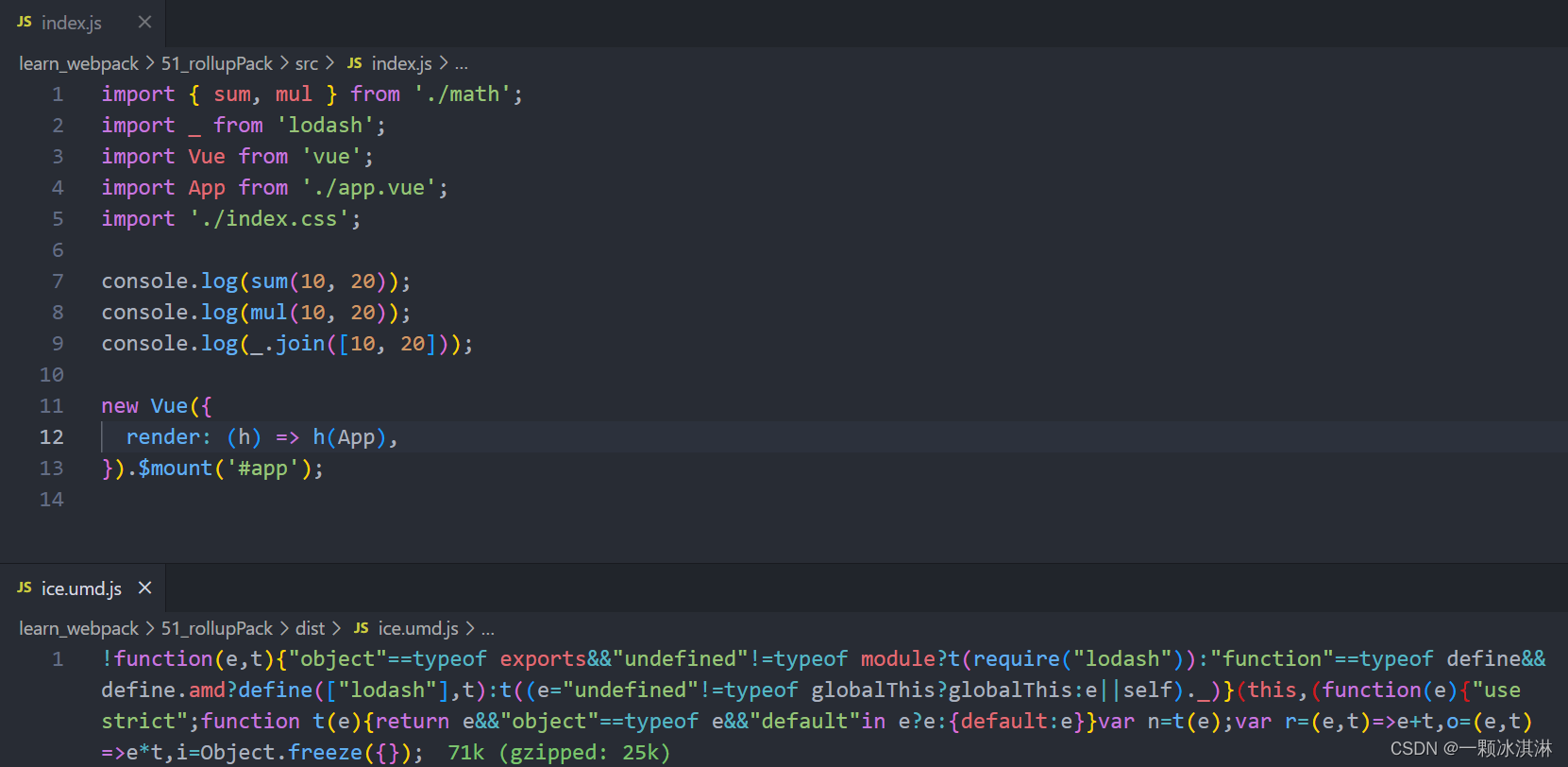Expand symbol ellipsis in bottom breadcrumb
Viewport: 1568px width, 767px height.
click(x=488, y=628)
